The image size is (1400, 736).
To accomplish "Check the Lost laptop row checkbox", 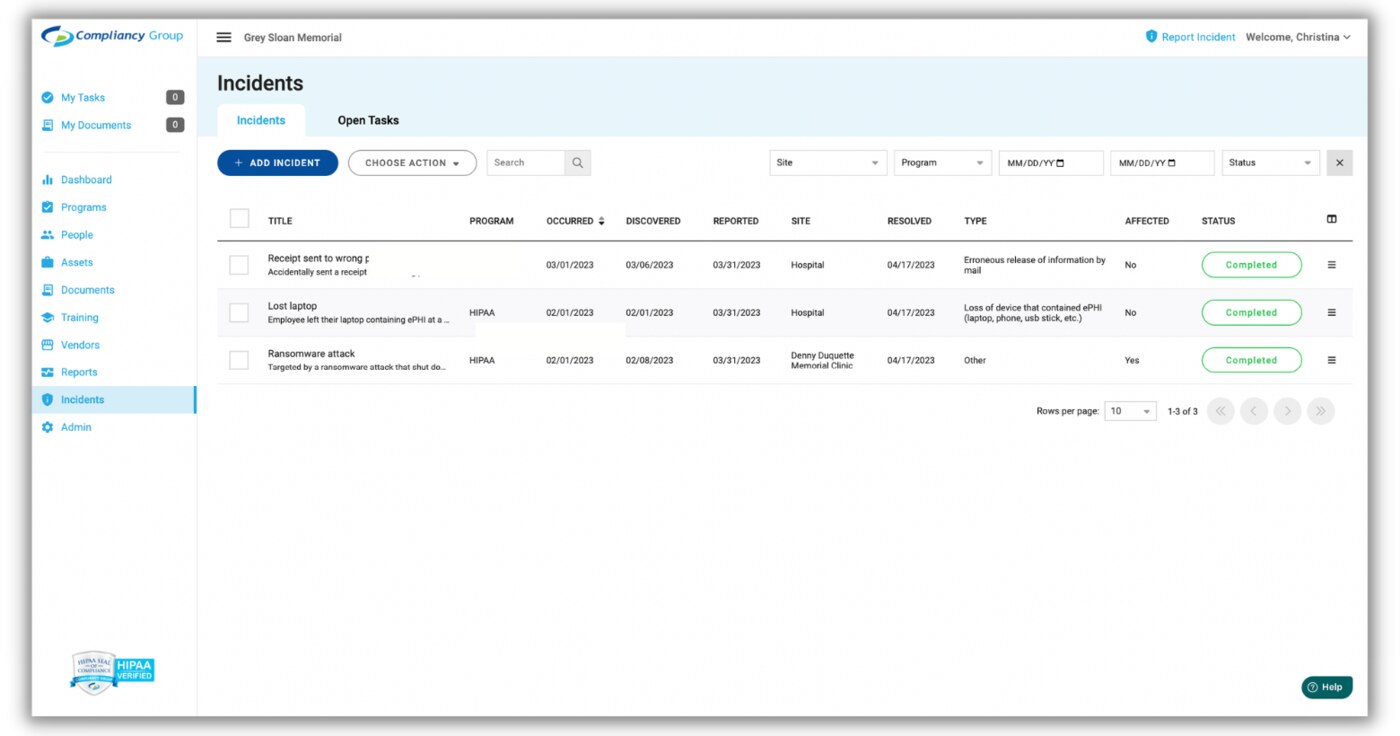I will click(239, 313).
